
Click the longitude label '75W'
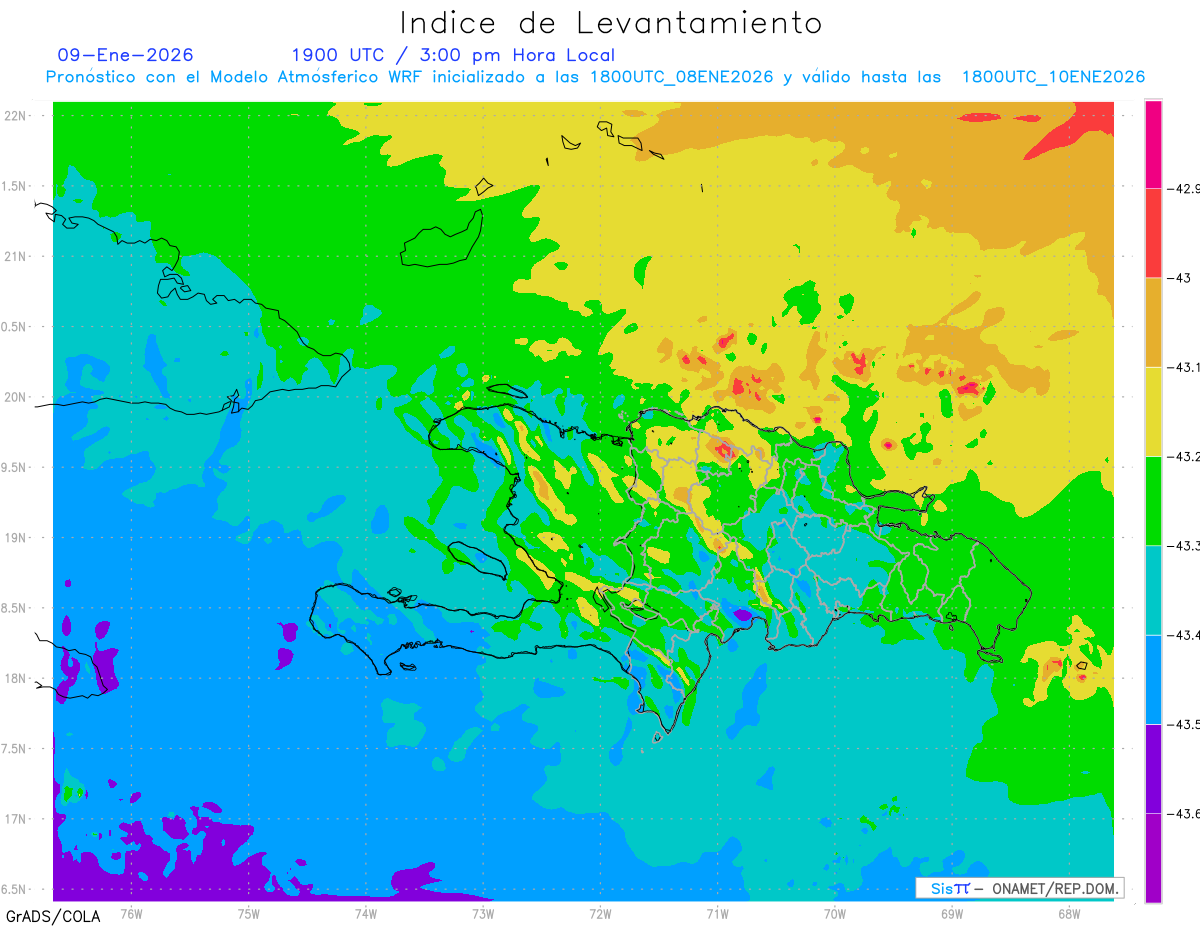pyautogui.click(x=249, y=913)
